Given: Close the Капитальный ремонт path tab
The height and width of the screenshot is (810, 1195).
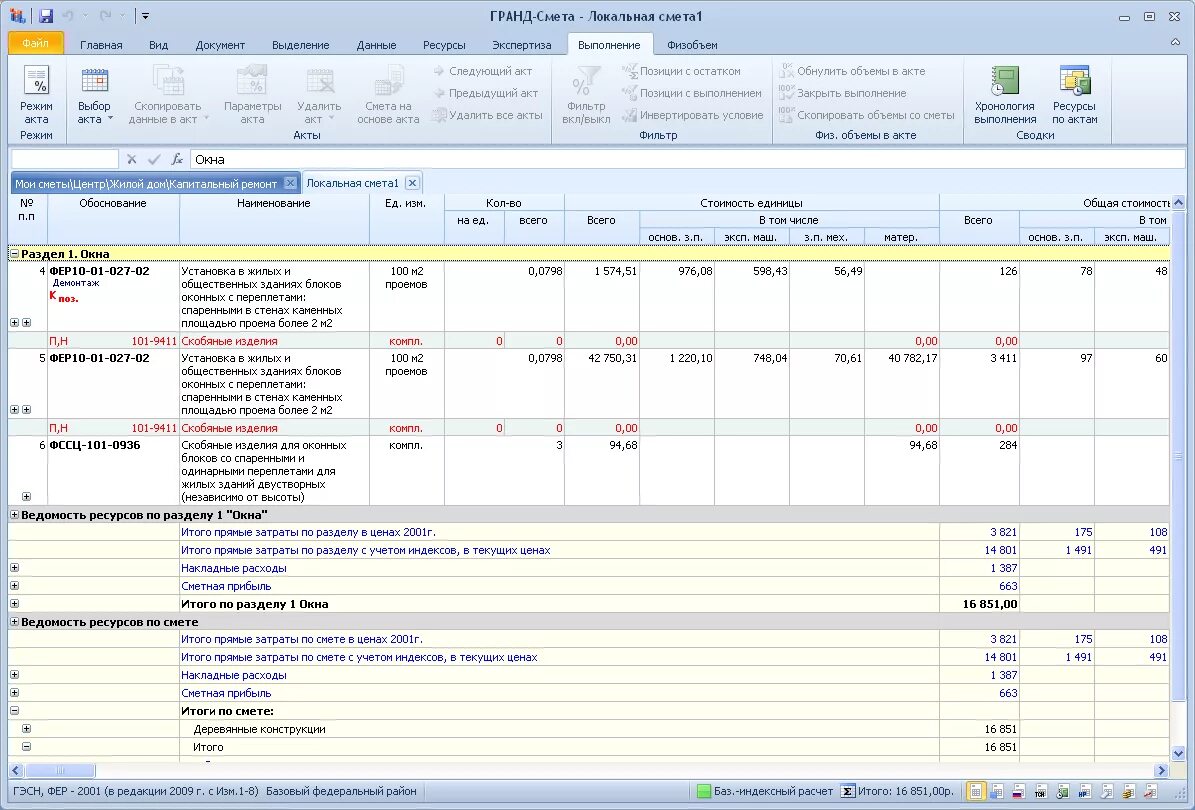Looking at the screenshot, I should [290, 183].
